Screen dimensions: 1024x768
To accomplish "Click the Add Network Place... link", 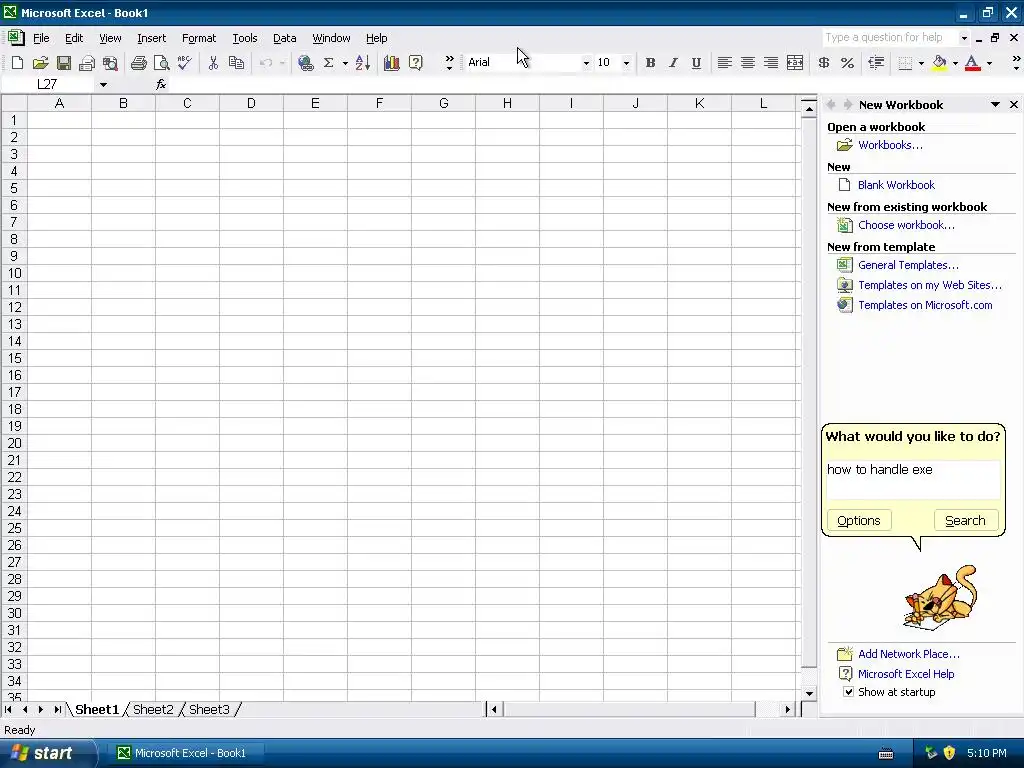I will click(x=908, y=654).
